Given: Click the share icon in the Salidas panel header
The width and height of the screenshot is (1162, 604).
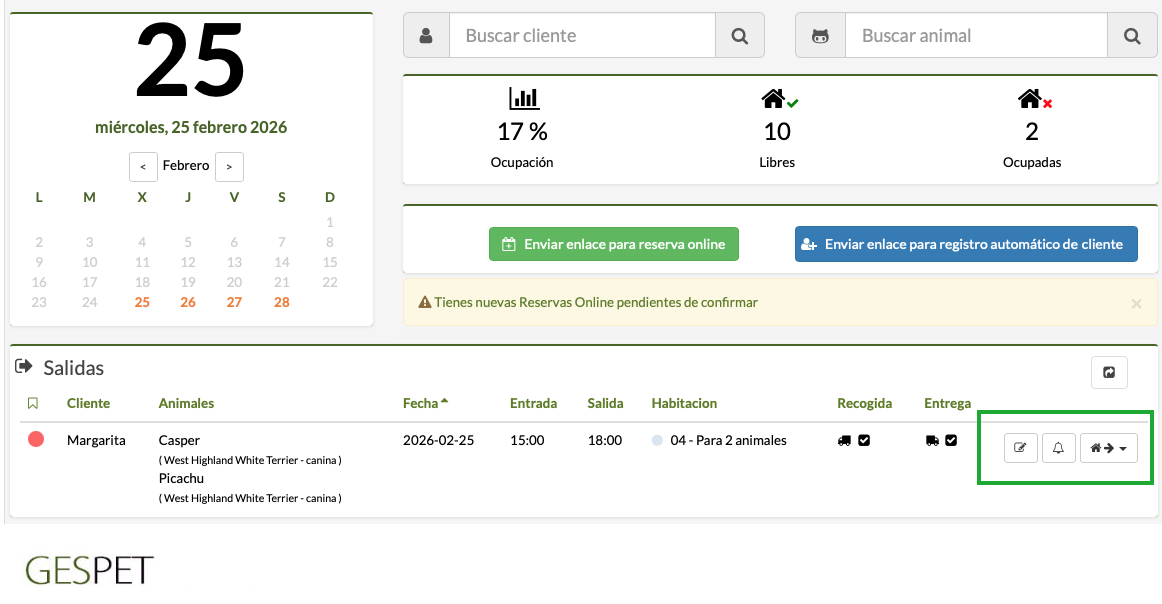Looking at the screenshot, I should click(1109, 371).
